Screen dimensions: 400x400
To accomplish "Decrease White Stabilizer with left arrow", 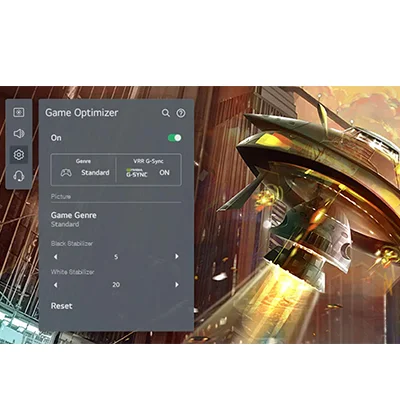I will click(56, 285).
